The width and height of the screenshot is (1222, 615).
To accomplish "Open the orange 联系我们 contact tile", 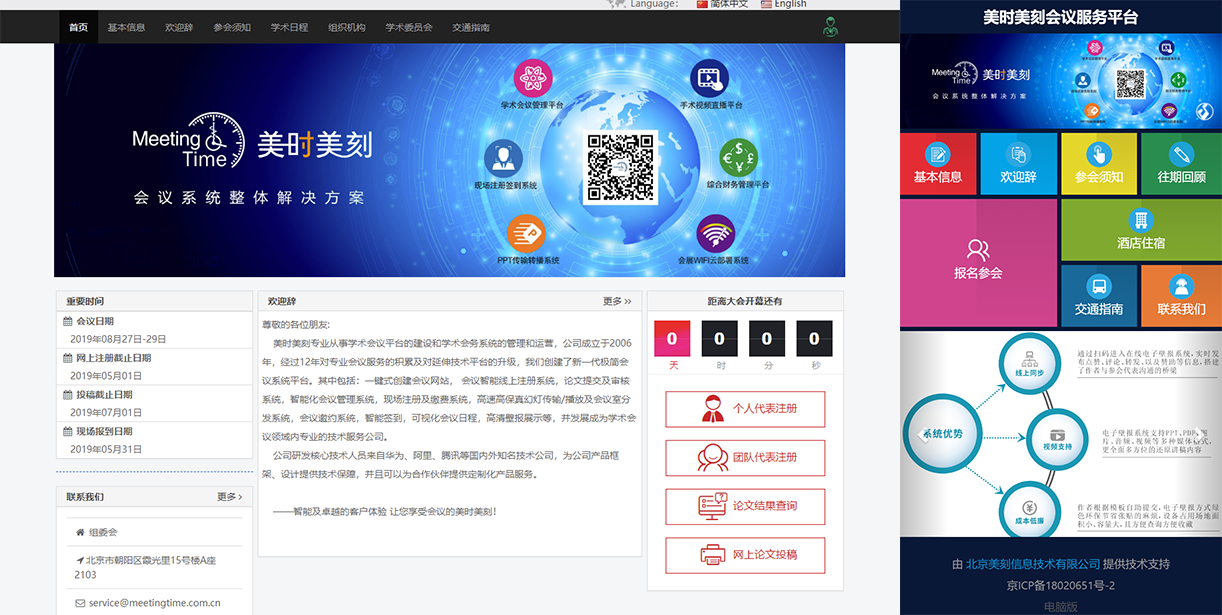I will click(x=1181, y=296).
